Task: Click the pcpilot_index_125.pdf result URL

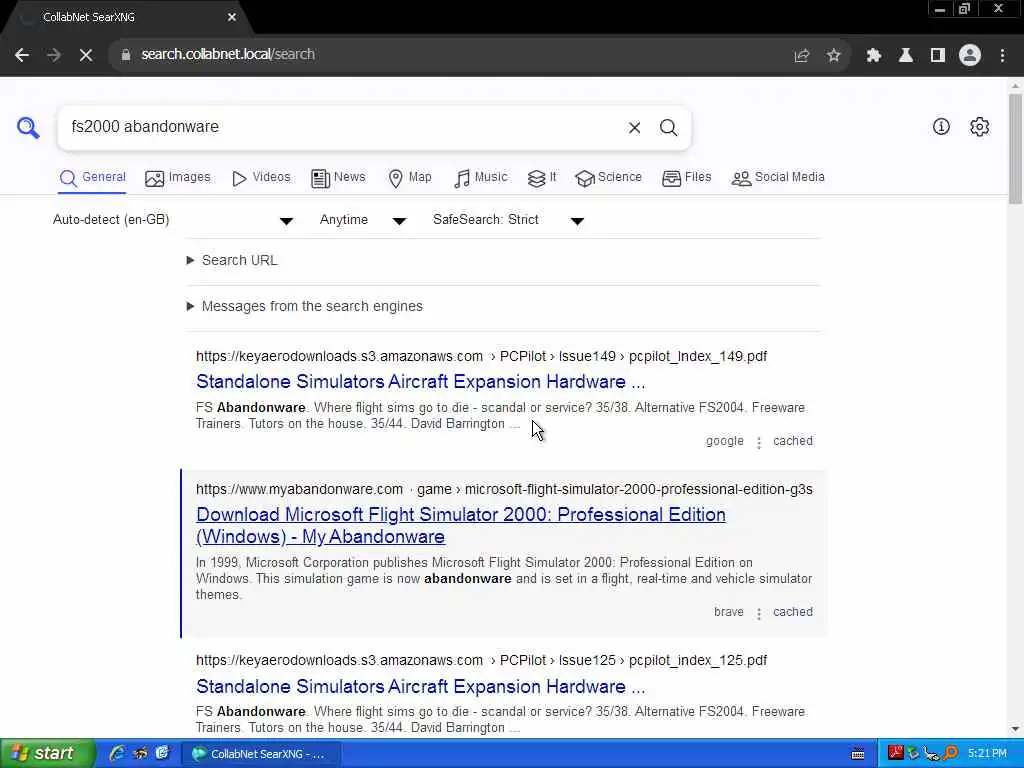Action: tap(481, 661)
